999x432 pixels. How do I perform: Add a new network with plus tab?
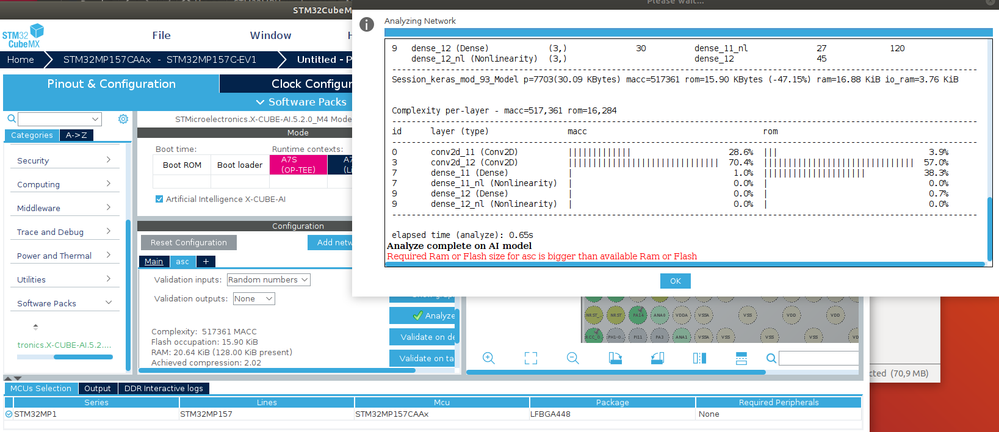[206, 262]
